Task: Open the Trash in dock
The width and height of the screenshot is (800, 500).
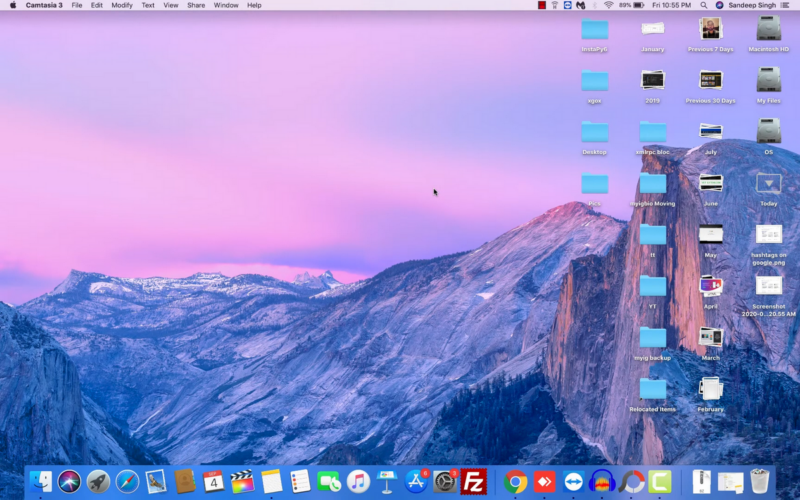Action: coord(760,481)
